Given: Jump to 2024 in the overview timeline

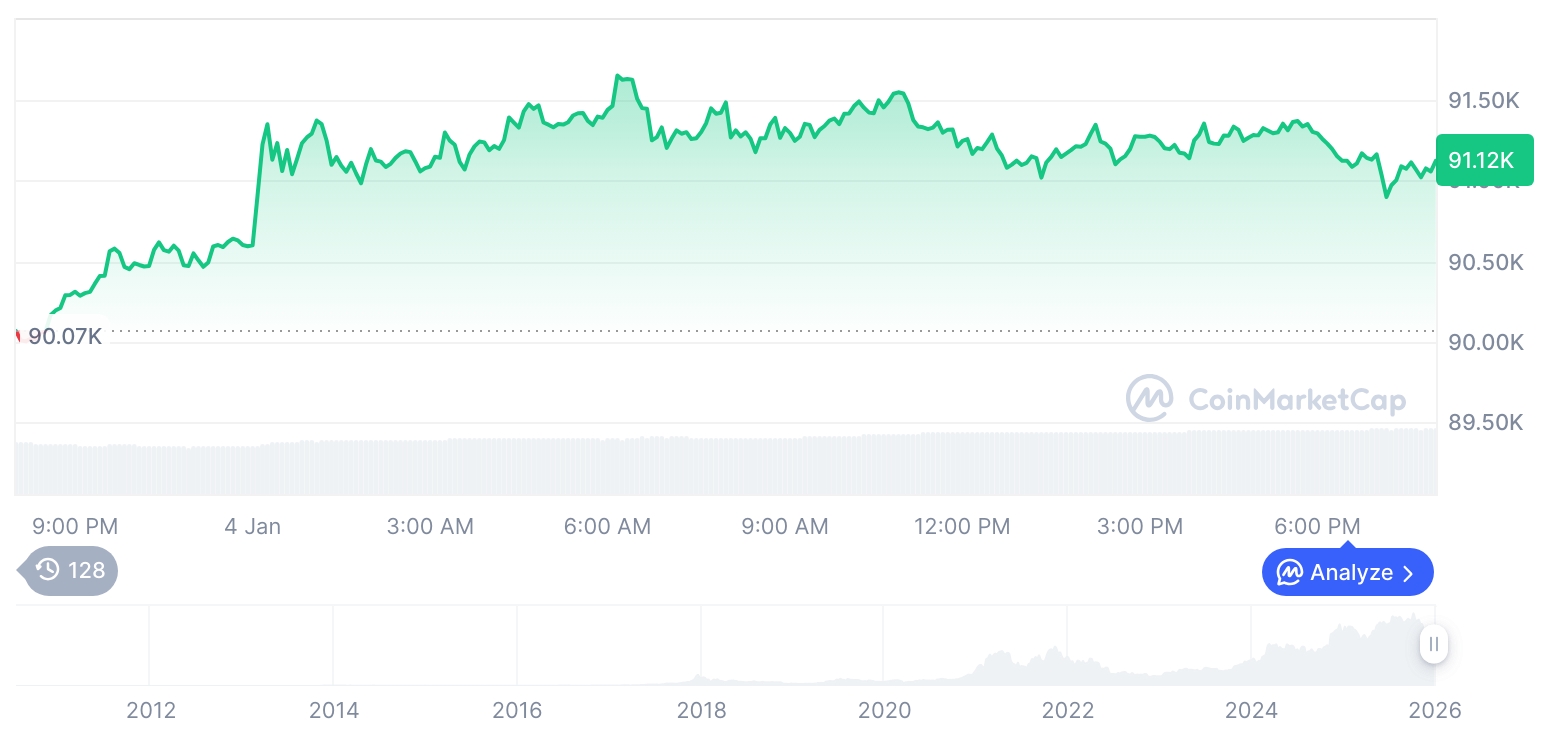Looking at the screenshot, I should 1251,710.
